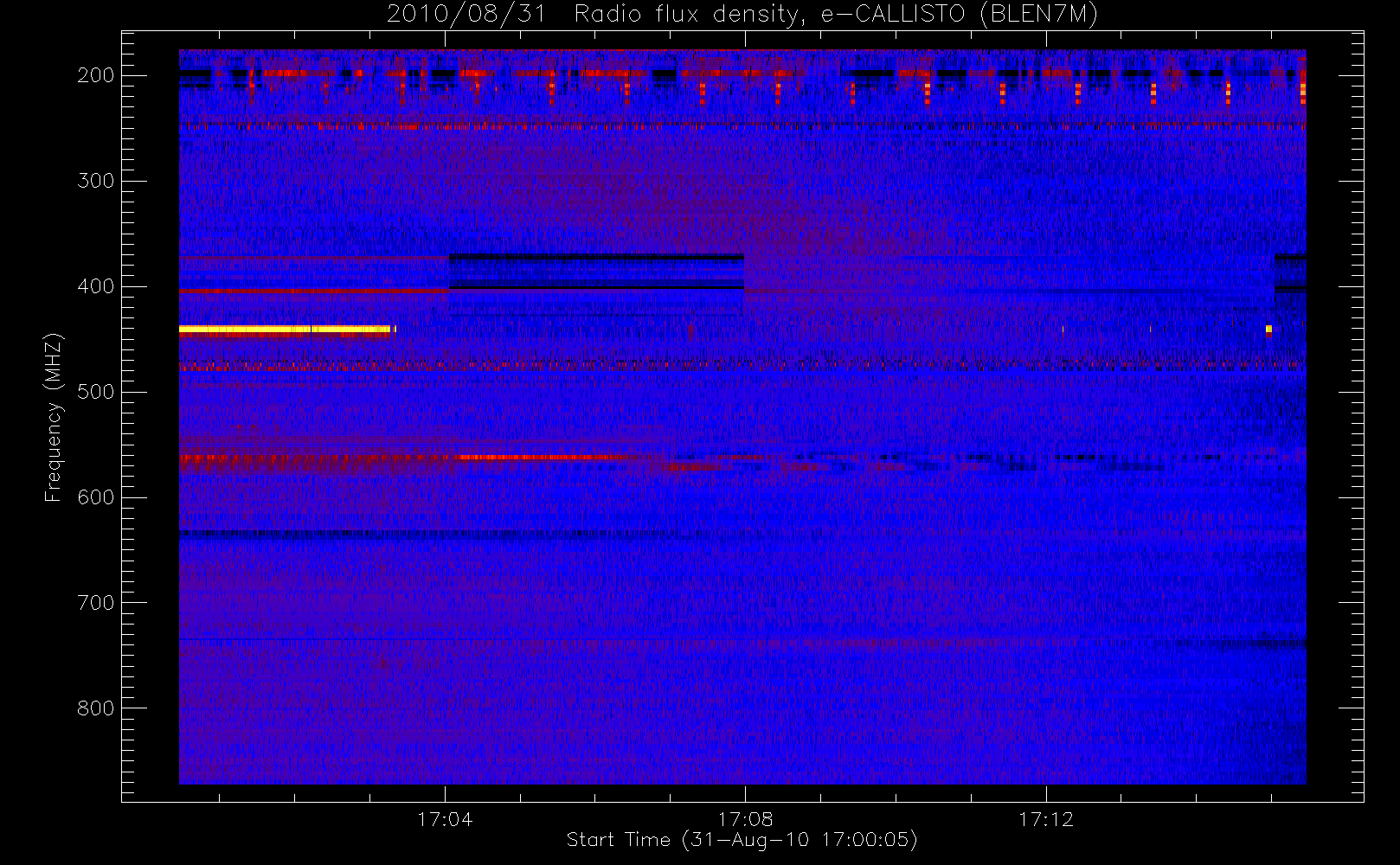Click the 17:04 time tick label
The width and height of the screenshot is (1400, 865).
coord(445,819)
